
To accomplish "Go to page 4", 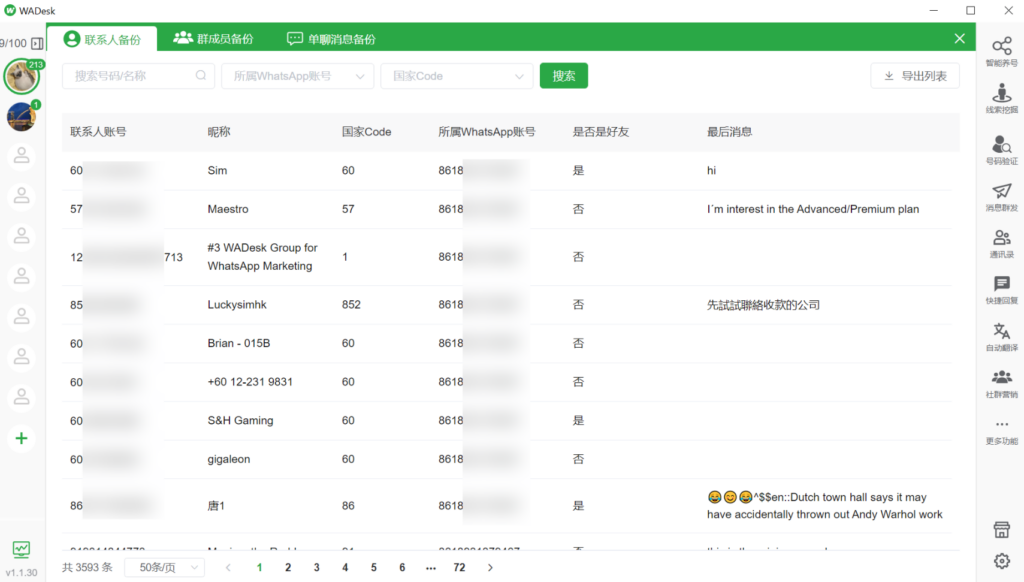I will [345, 568].
